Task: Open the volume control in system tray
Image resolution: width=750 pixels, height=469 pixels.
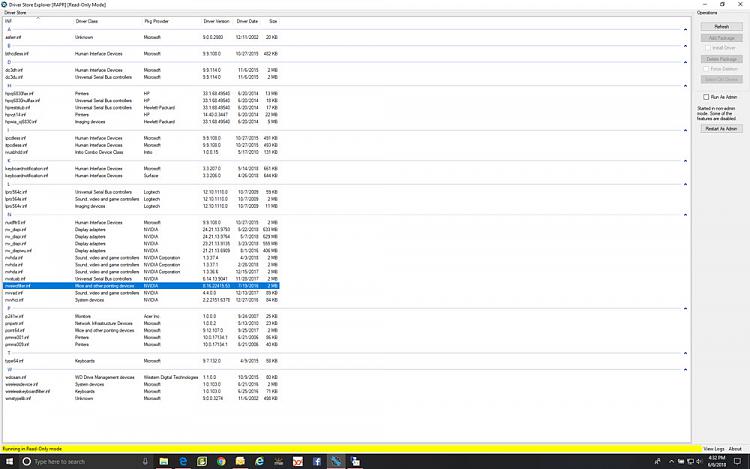Action: coord(699,461)
